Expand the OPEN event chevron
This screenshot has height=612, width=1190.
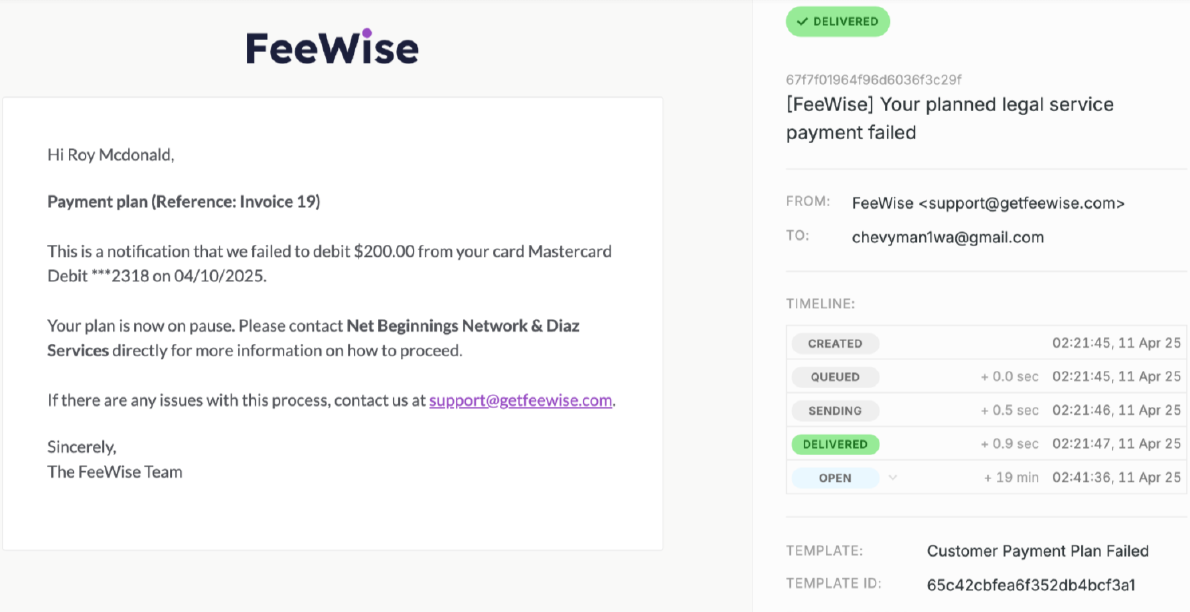(x=893, y=478)
